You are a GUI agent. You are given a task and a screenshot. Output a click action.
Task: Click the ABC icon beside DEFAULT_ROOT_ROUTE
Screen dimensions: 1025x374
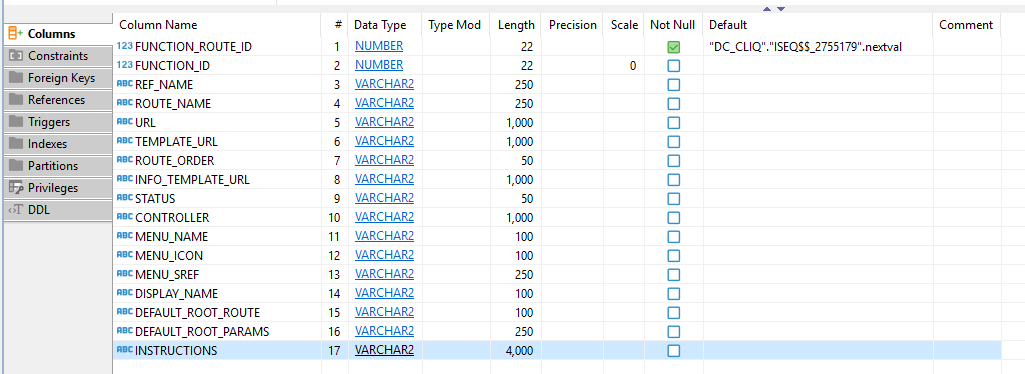(124, 312)
